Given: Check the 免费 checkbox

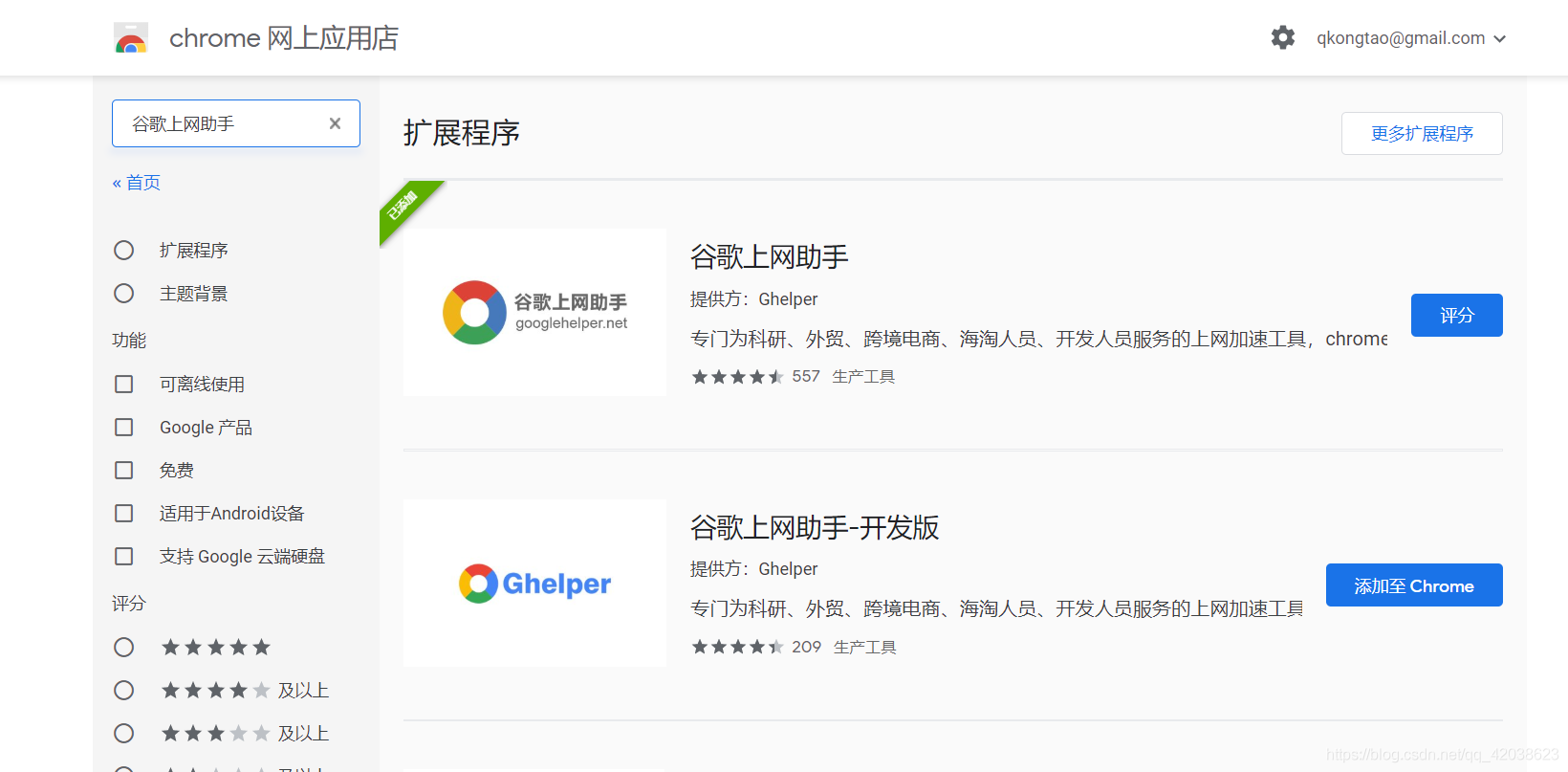Looking at the screenshot, I should [124, 471].
